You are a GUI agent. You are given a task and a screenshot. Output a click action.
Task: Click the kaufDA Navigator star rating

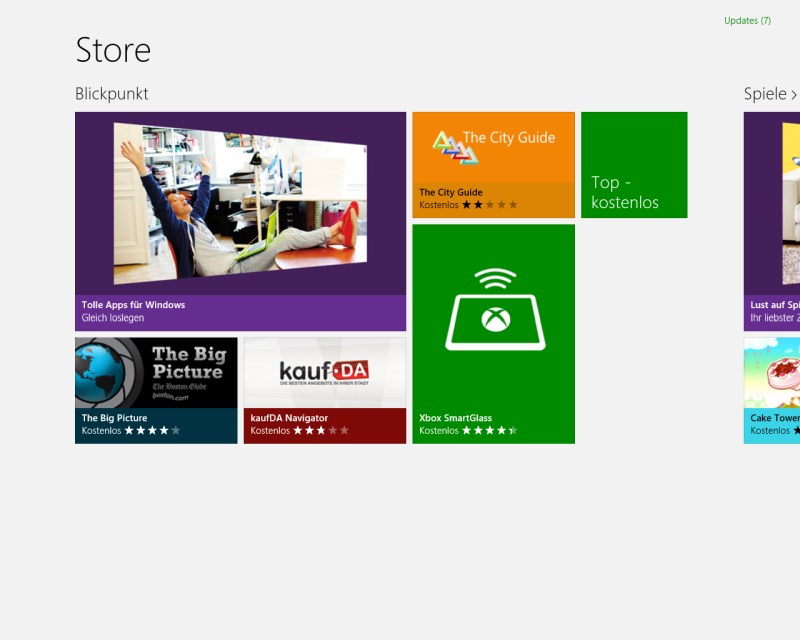tap(321, 430)
